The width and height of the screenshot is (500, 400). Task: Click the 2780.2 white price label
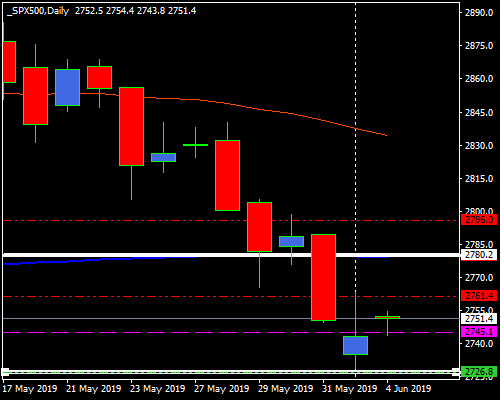[479, 255]
